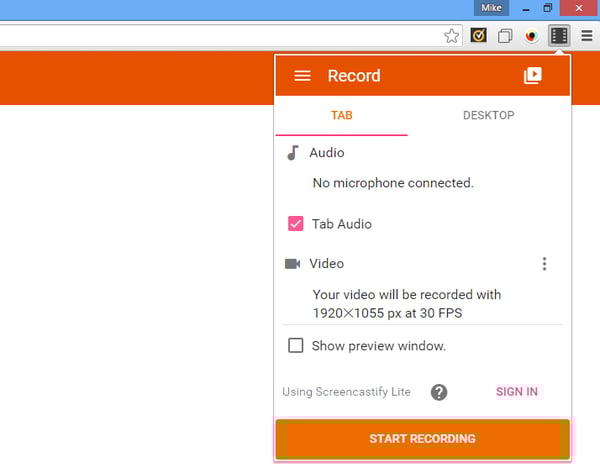Restore down the Chrome window

(548, 8)
